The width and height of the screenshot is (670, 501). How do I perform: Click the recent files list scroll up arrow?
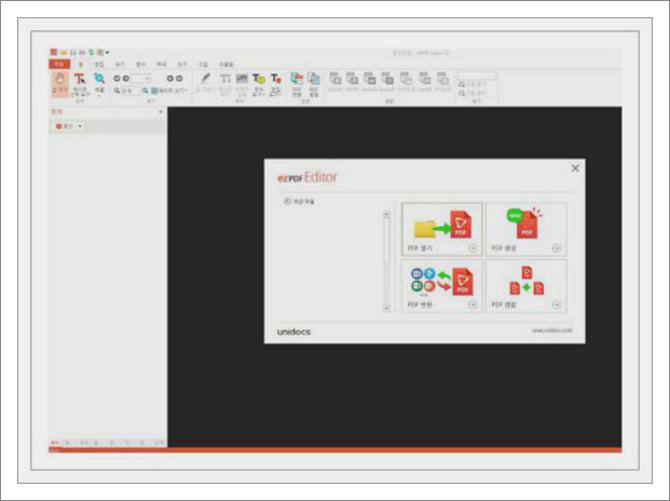[387, 214]
